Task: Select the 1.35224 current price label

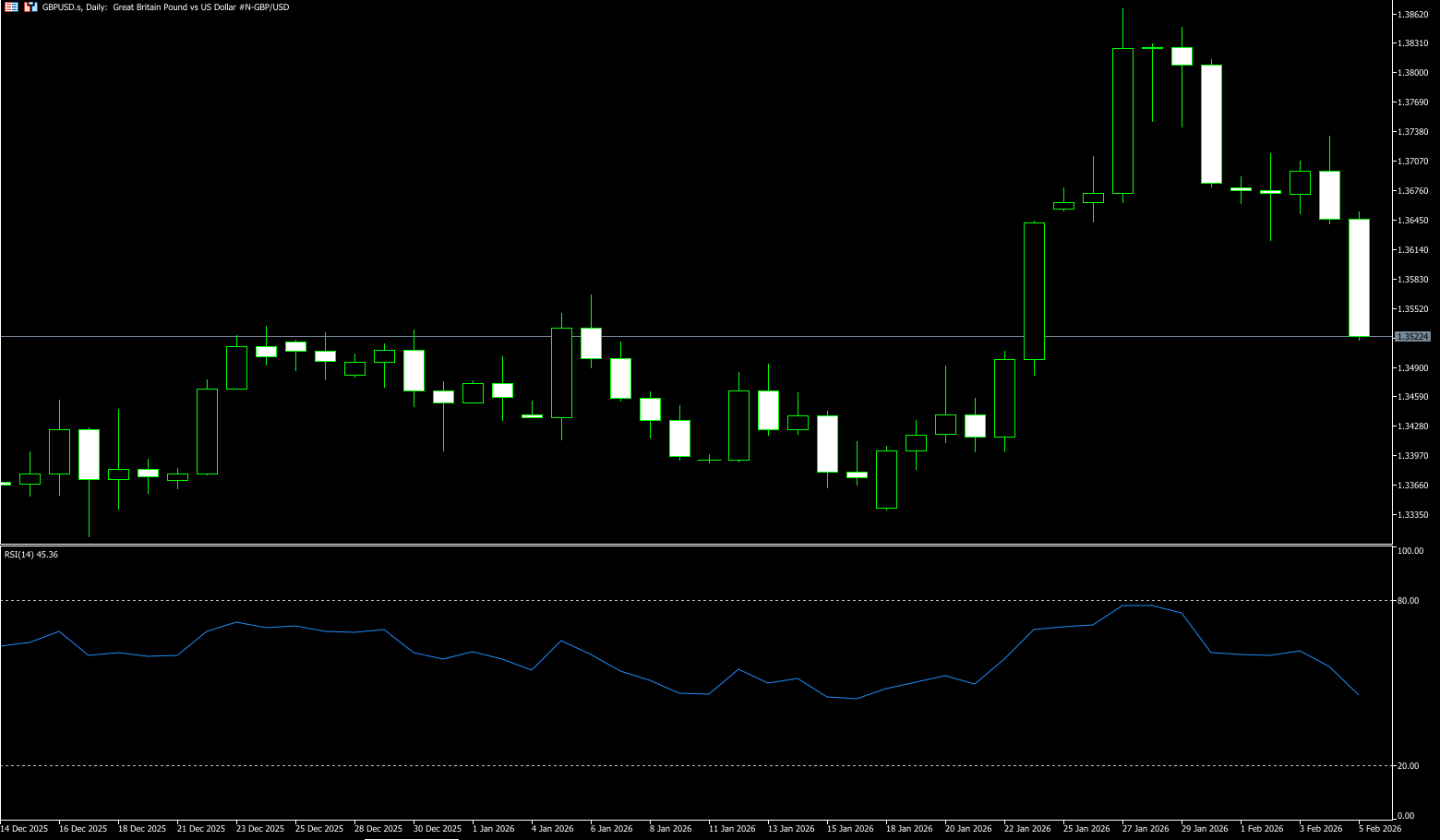Action: 1412,337
